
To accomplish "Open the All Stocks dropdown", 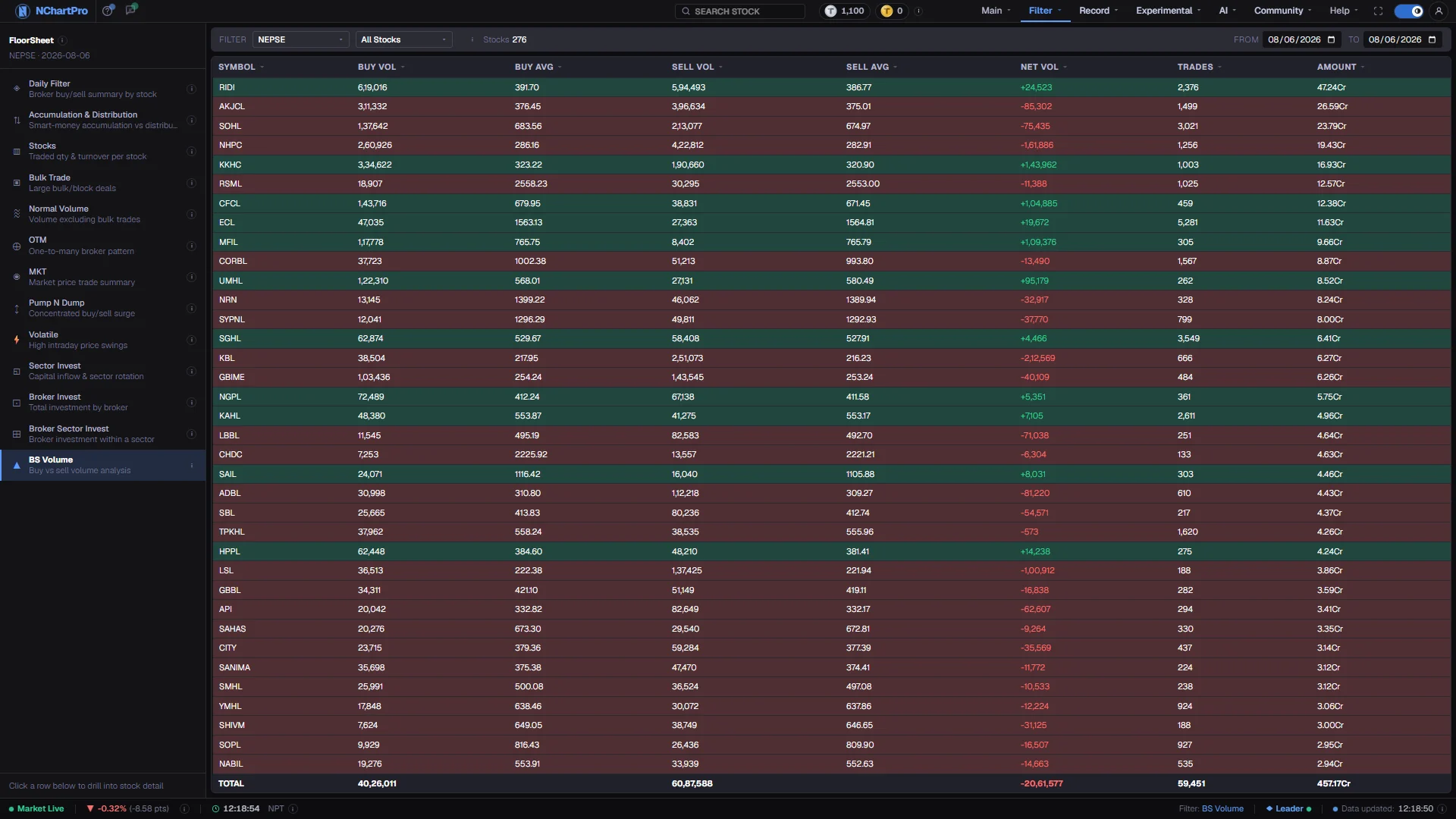I will point(403,39).
